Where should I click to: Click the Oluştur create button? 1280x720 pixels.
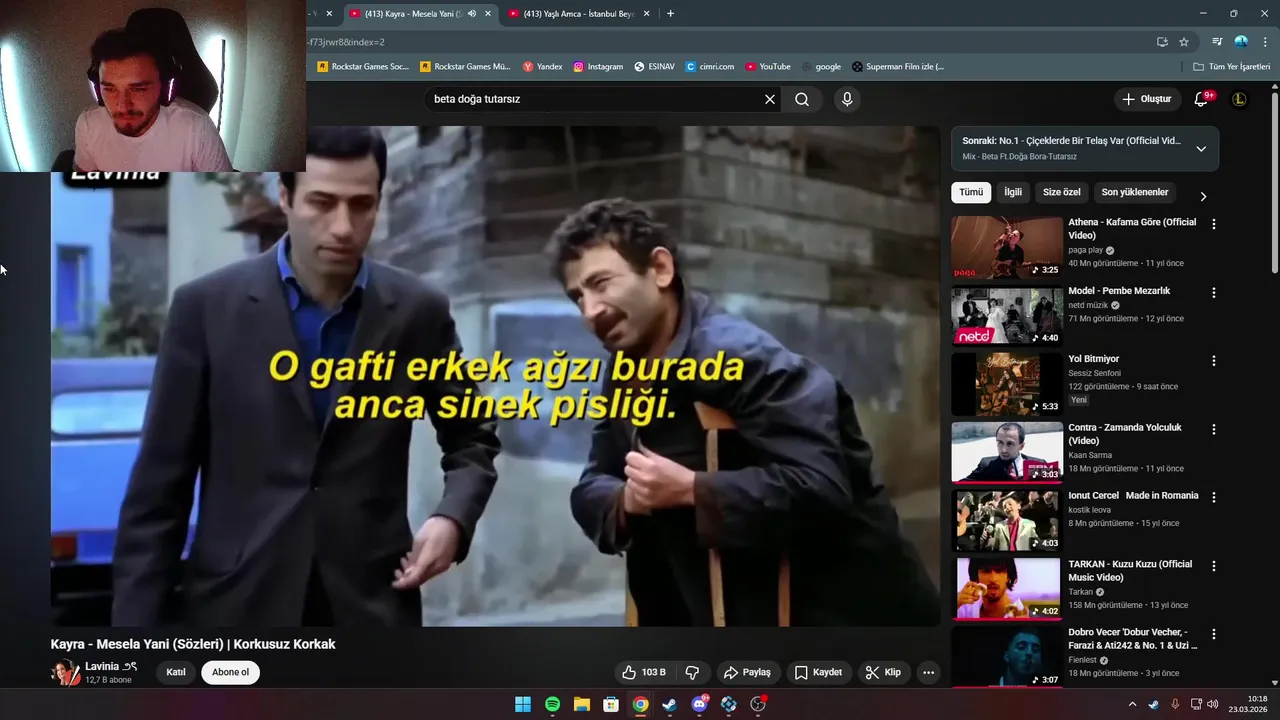[x=1146, y=99]
